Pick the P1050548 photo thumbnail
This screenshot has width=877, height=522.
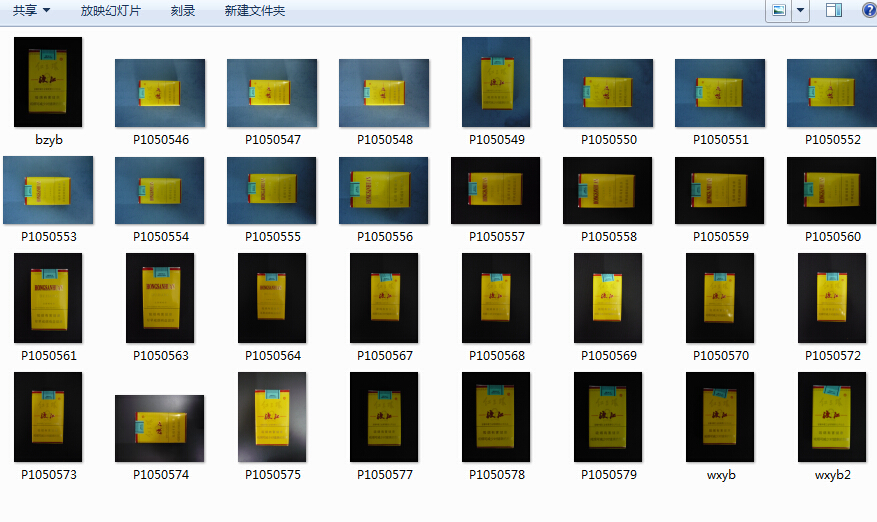point(384,93)
